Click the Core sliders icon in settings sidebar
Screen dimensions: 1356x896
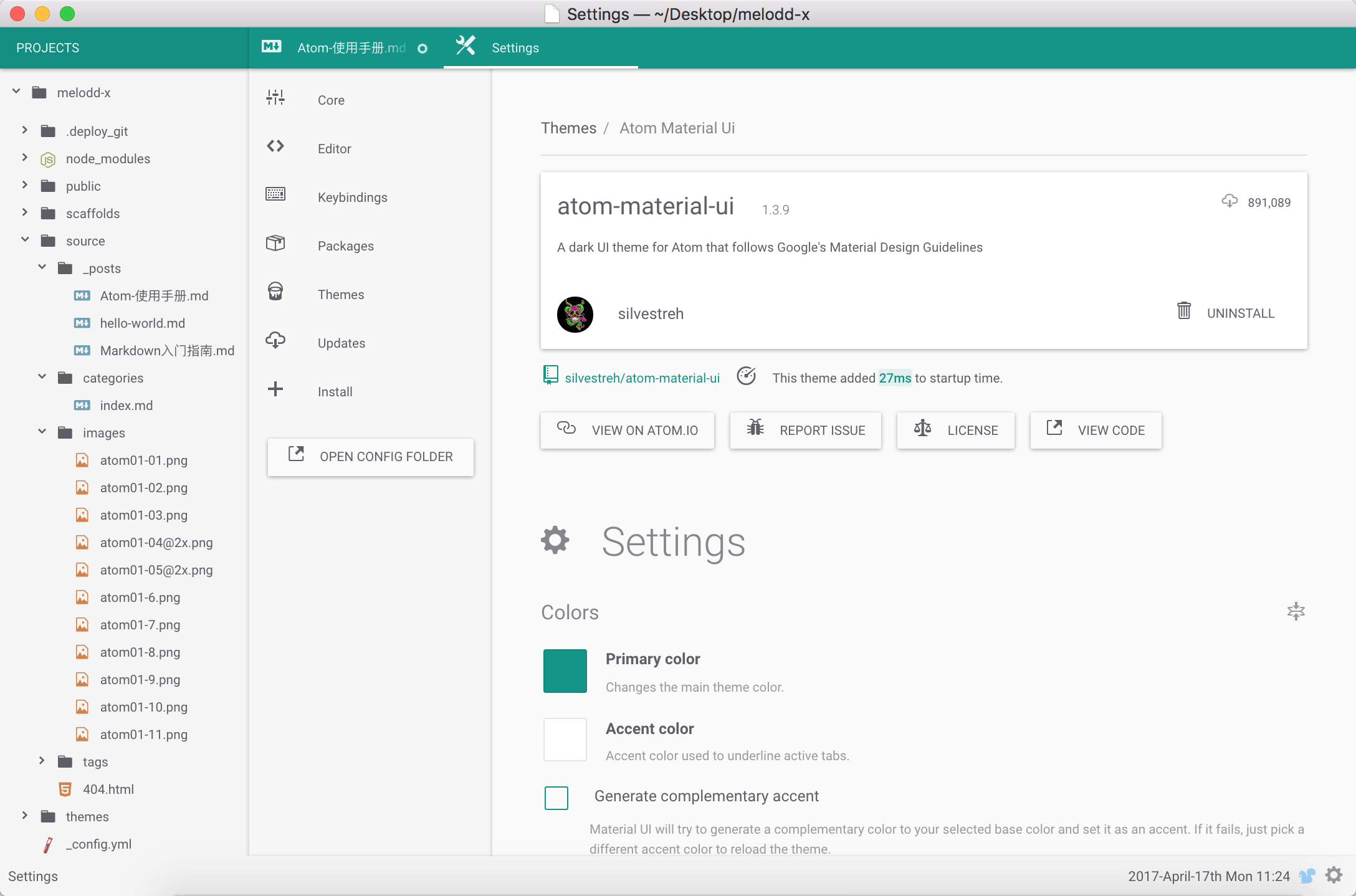[x=275, y=98]
